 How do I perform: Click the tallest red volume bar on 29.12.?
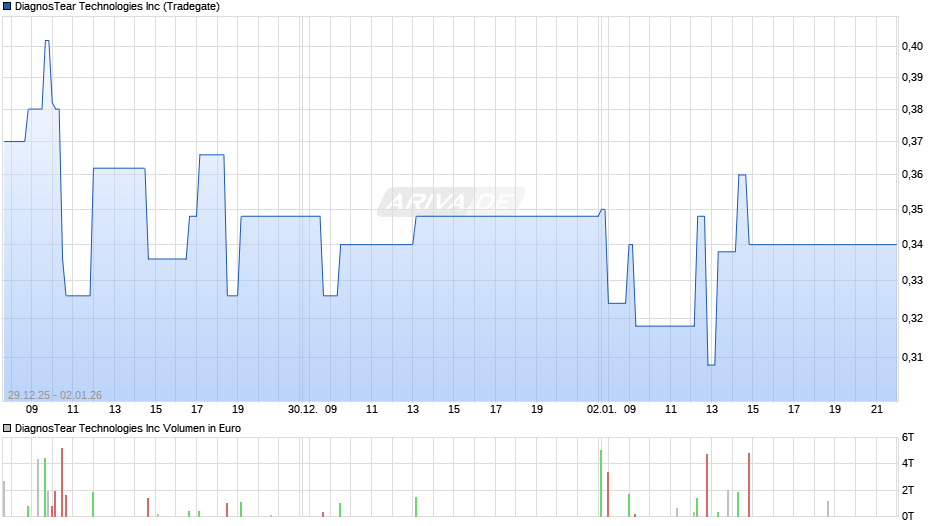[x=62, y=482]
